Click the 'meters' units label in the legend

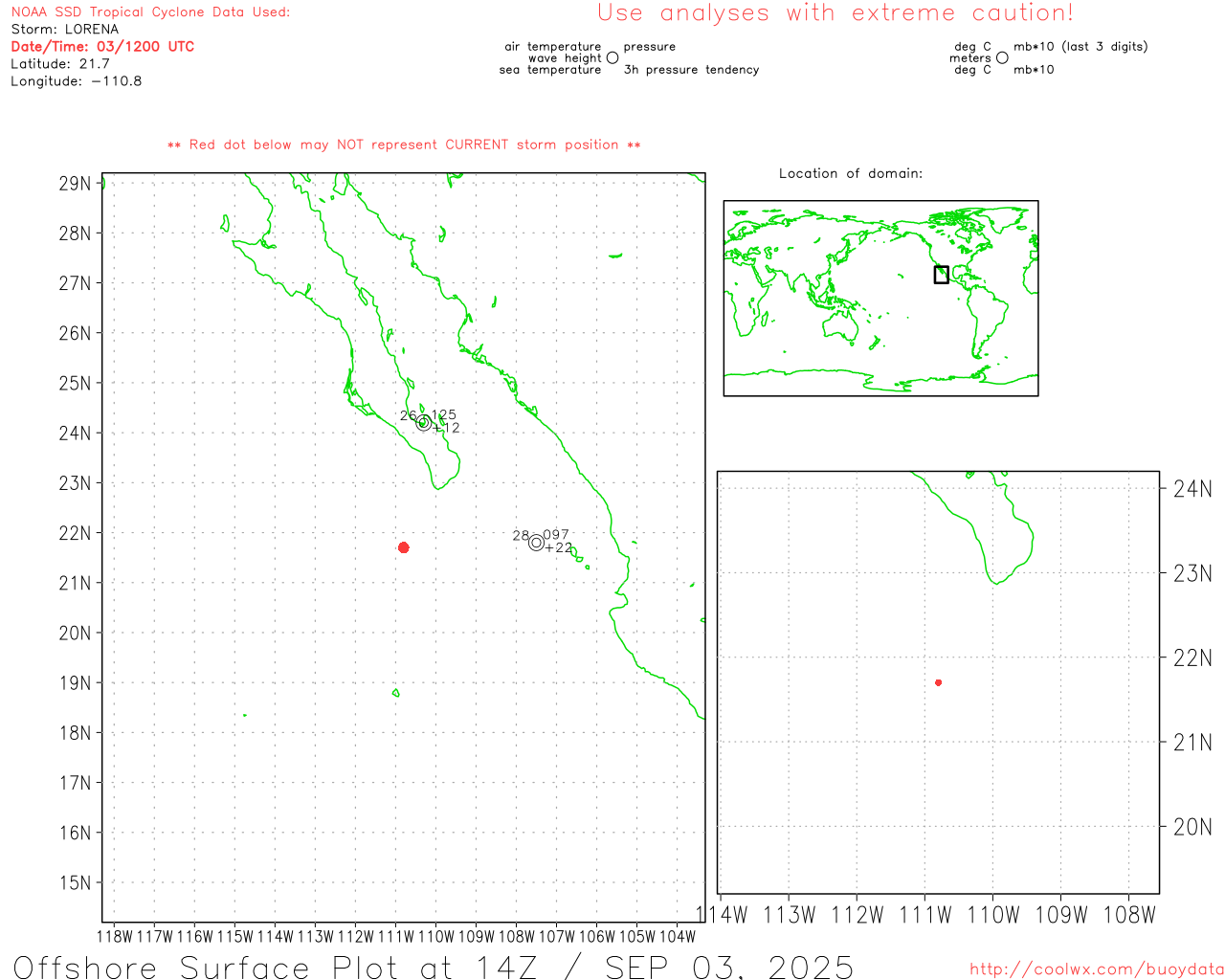click(x=970, y=58)
